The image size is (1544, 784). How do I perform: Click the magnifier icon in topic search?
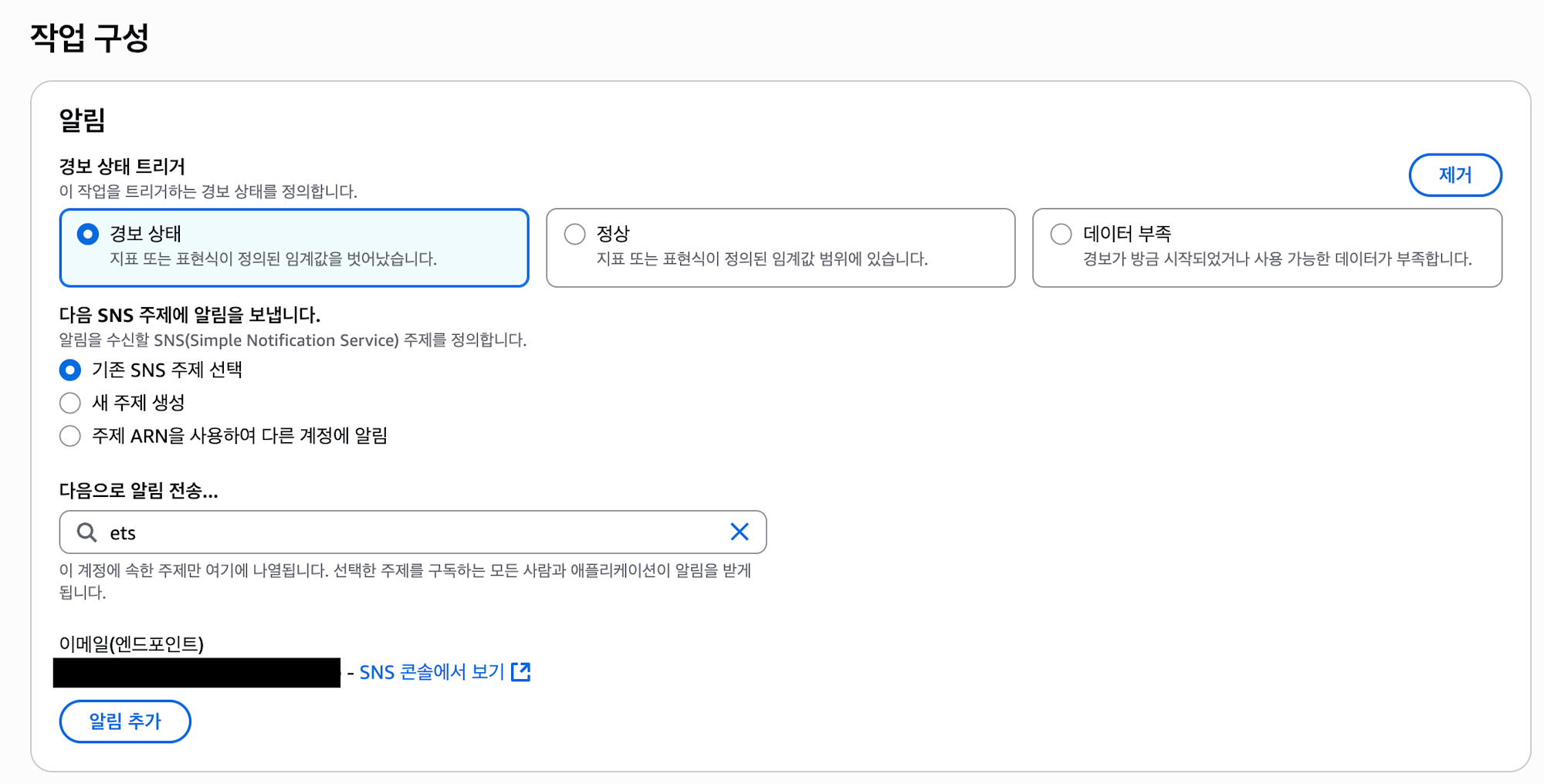86,532
